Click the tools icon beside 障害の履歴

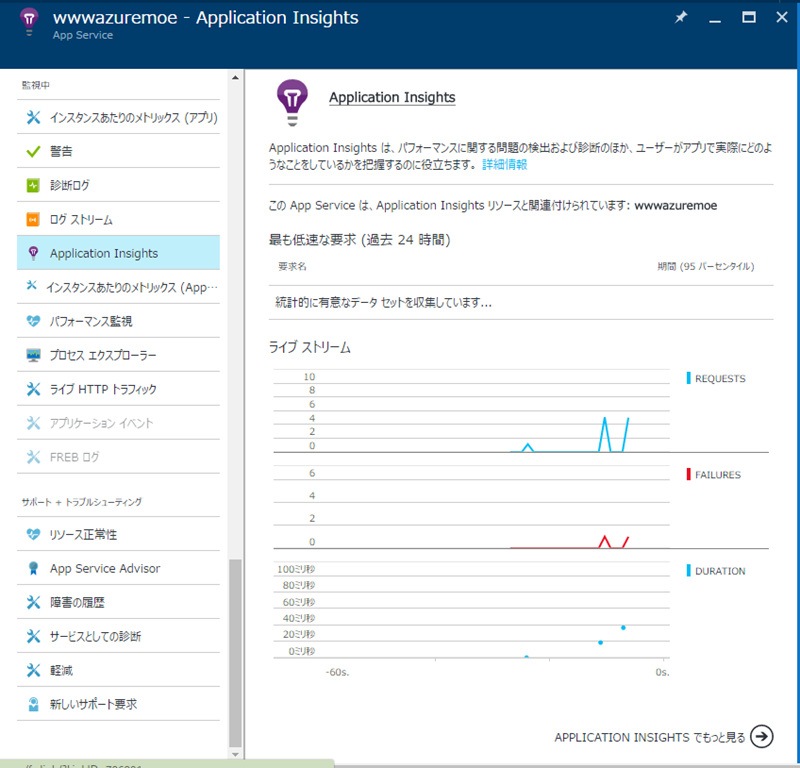[33, 603]
